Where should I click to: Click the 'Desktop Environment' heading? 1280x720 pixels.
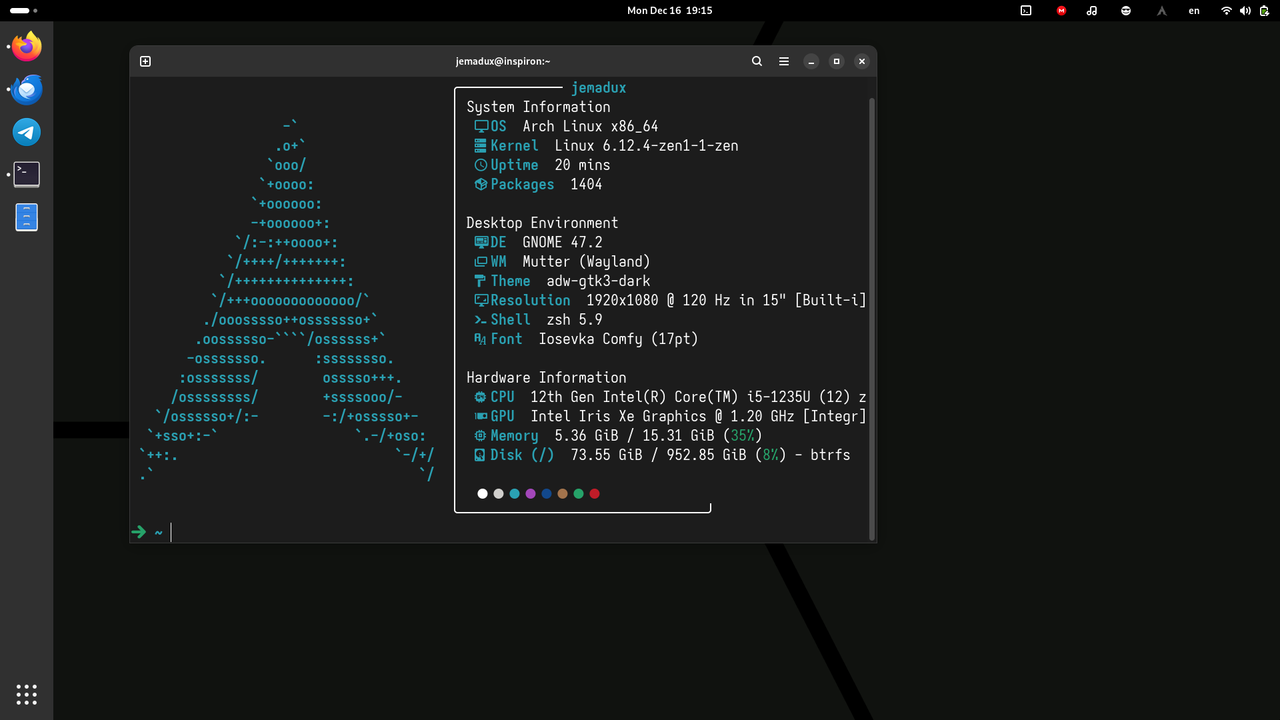(x=542, y=223)
